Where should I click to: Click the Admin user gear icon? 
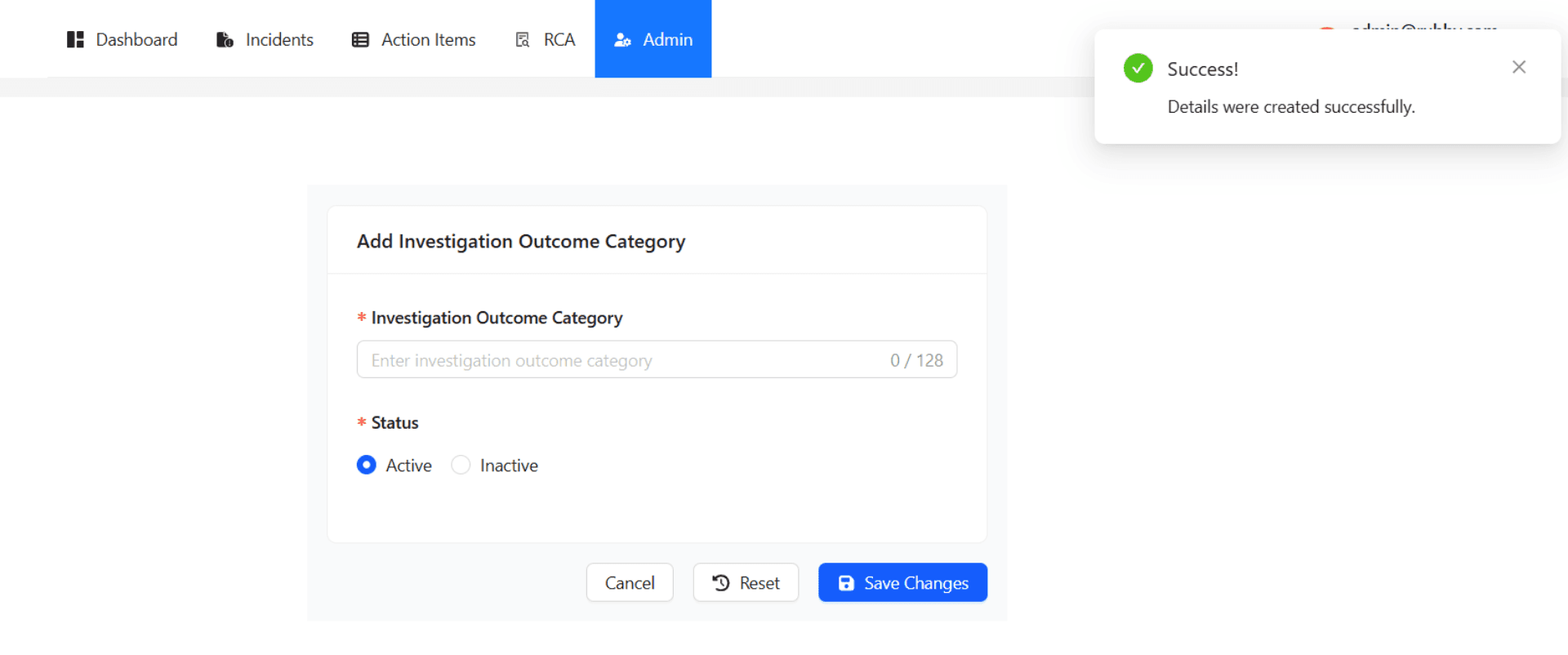click(622, 40)
